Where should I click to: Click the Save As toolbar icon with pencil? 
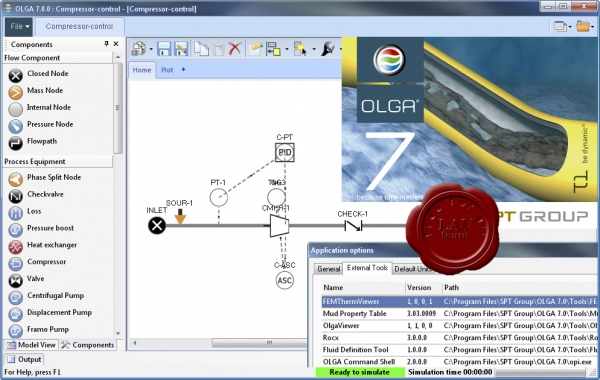coord(181,49)
